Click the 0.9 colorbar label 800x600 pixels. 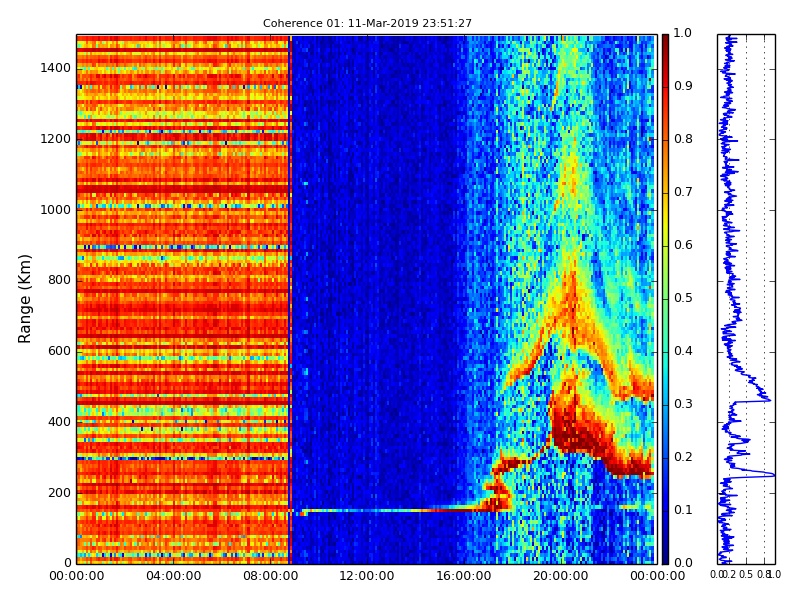coord(683,86)
